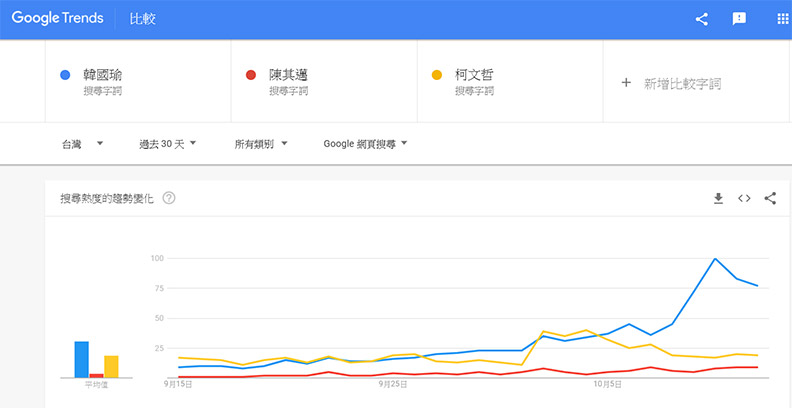Click the red average bar for 陳其邁
The height and width of the screenshot is (408, 792).
[96, 376]
